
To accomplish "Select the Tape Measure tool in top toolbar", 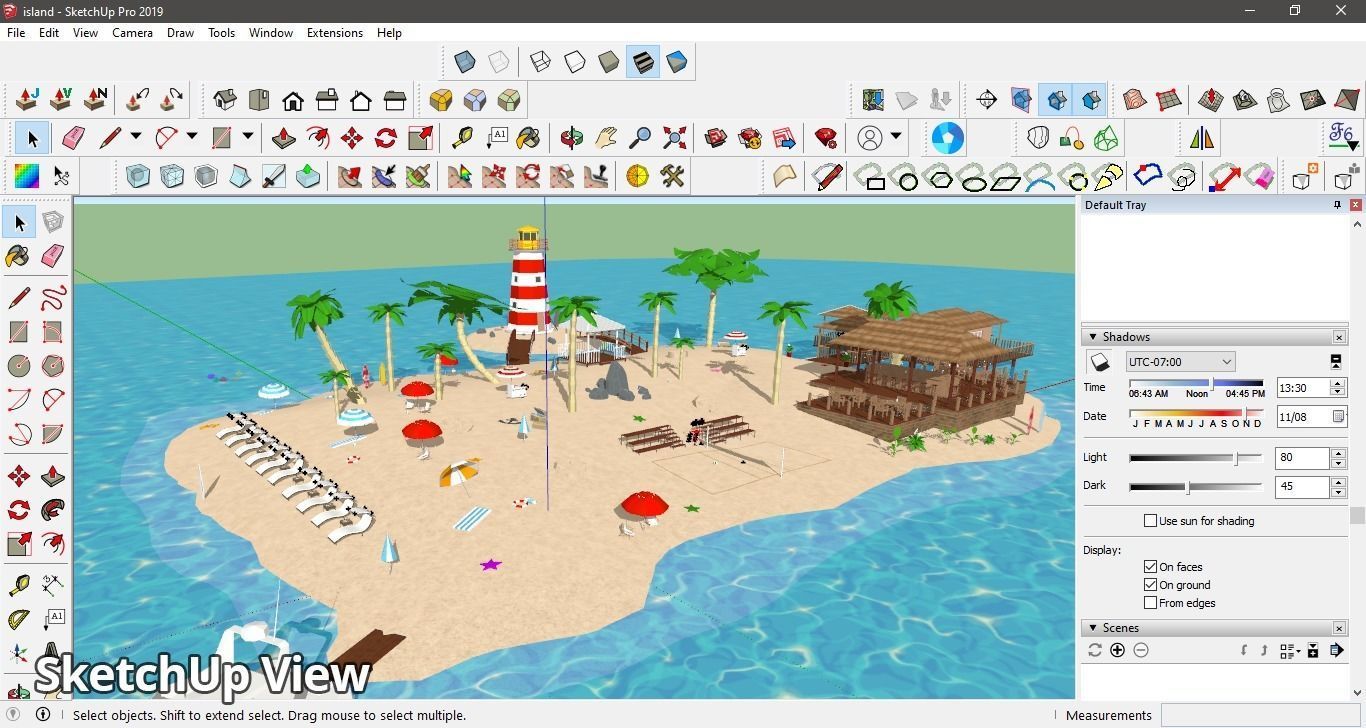I will 463,137.
